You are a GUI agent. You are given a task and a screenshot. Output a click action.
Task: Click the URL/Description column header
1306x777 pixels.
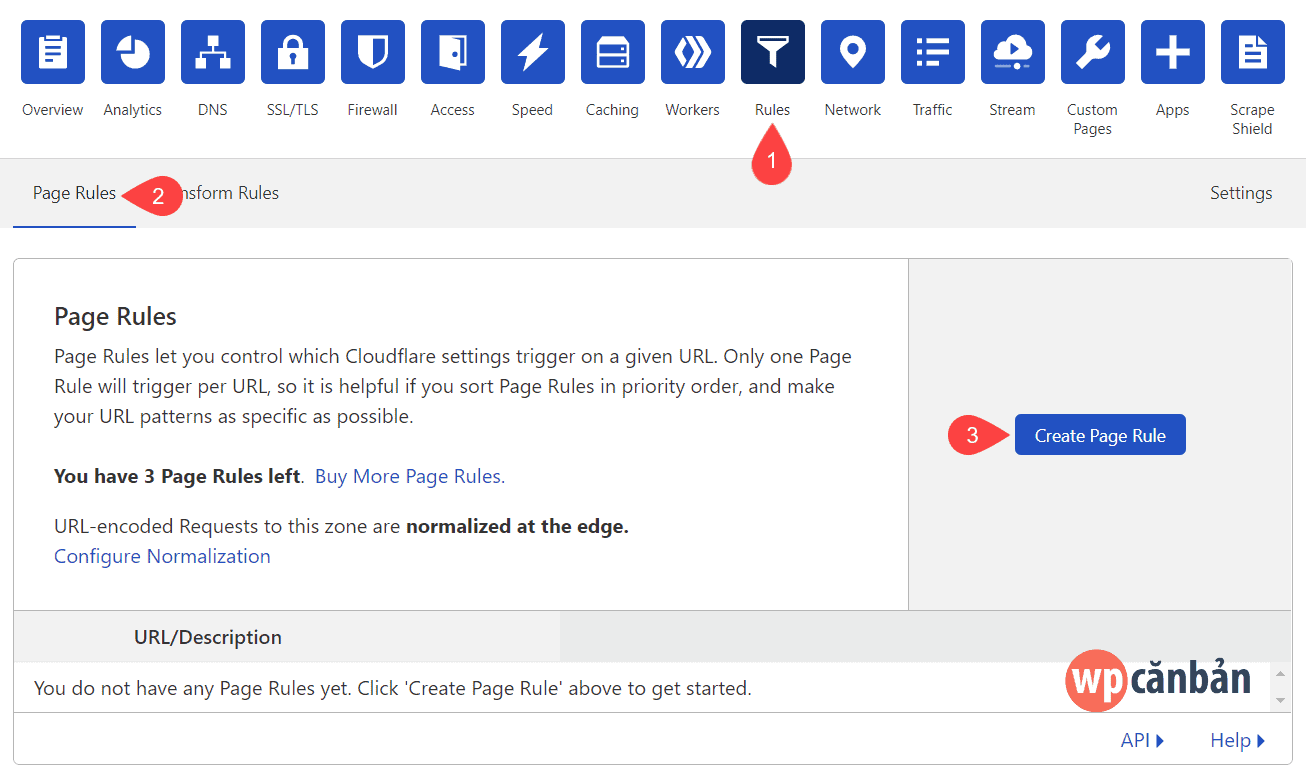208,637
